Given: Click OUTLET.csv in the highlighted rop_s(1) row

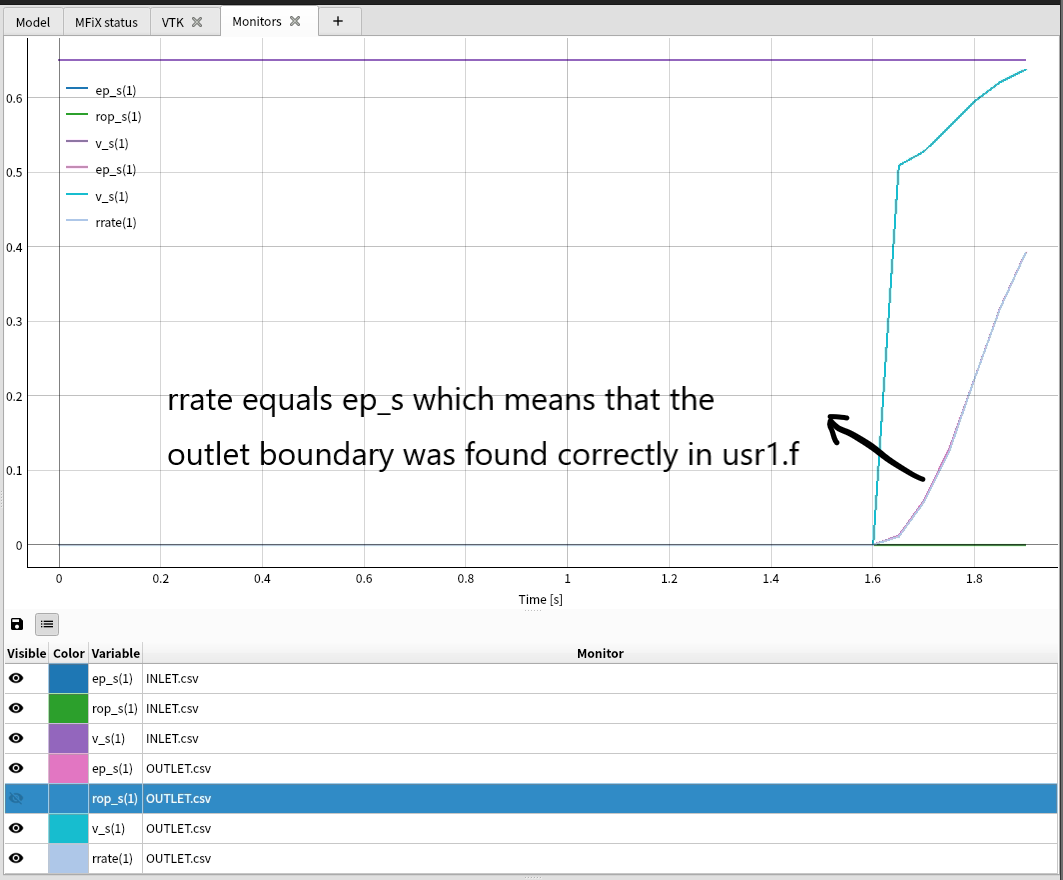Looking at the screenshot, I should coord(178,799).
